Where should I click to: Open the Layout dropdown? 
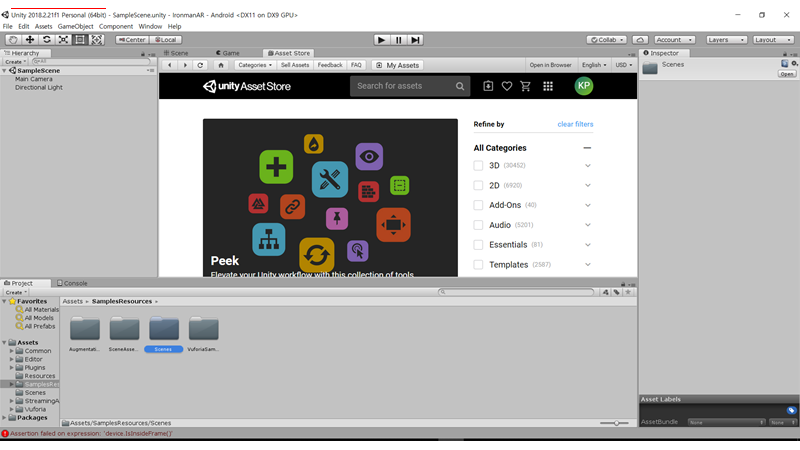pos(773,40)
